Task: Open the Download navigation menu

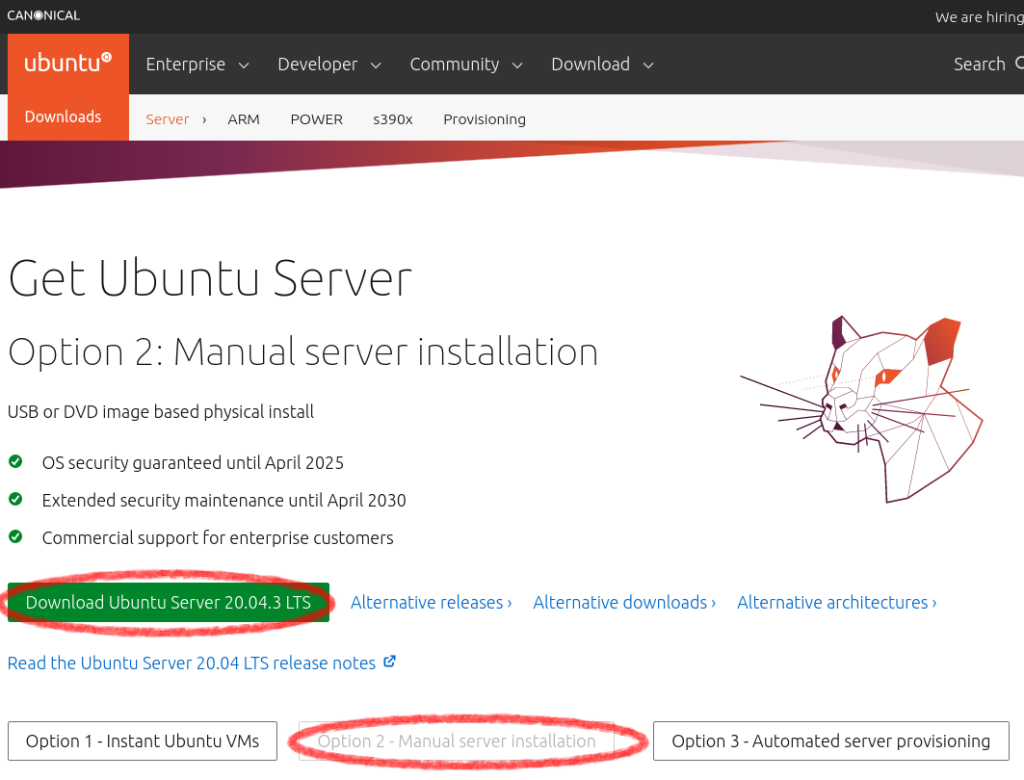Action: (602, 64)
